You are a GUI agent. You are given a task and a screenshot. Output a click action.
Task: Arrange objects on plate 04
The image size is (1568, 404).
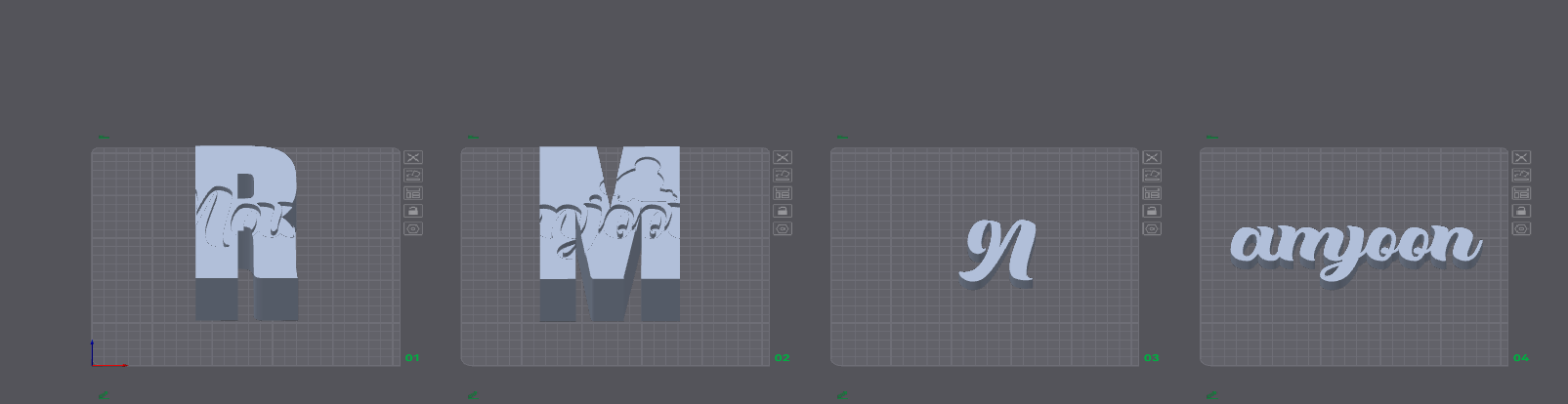click(1521, 193)
